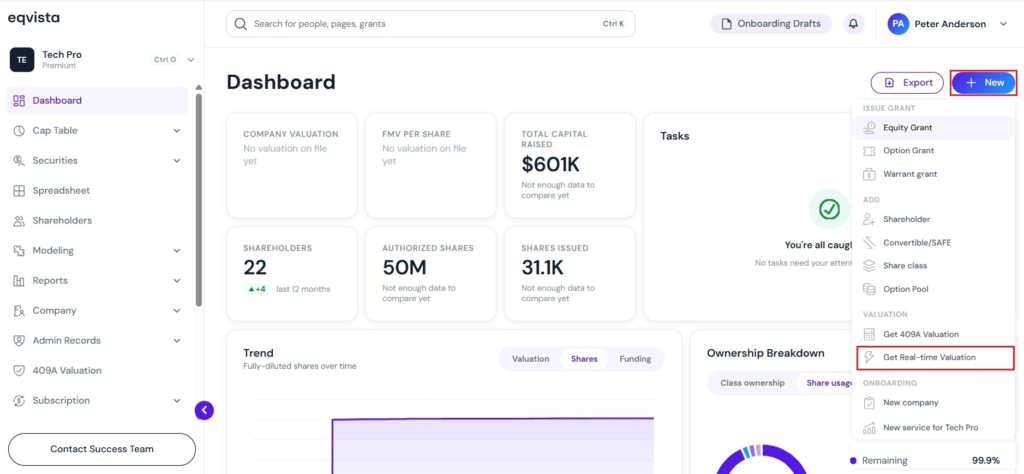
Task: Click the New service chart icon
Action: 869,428
